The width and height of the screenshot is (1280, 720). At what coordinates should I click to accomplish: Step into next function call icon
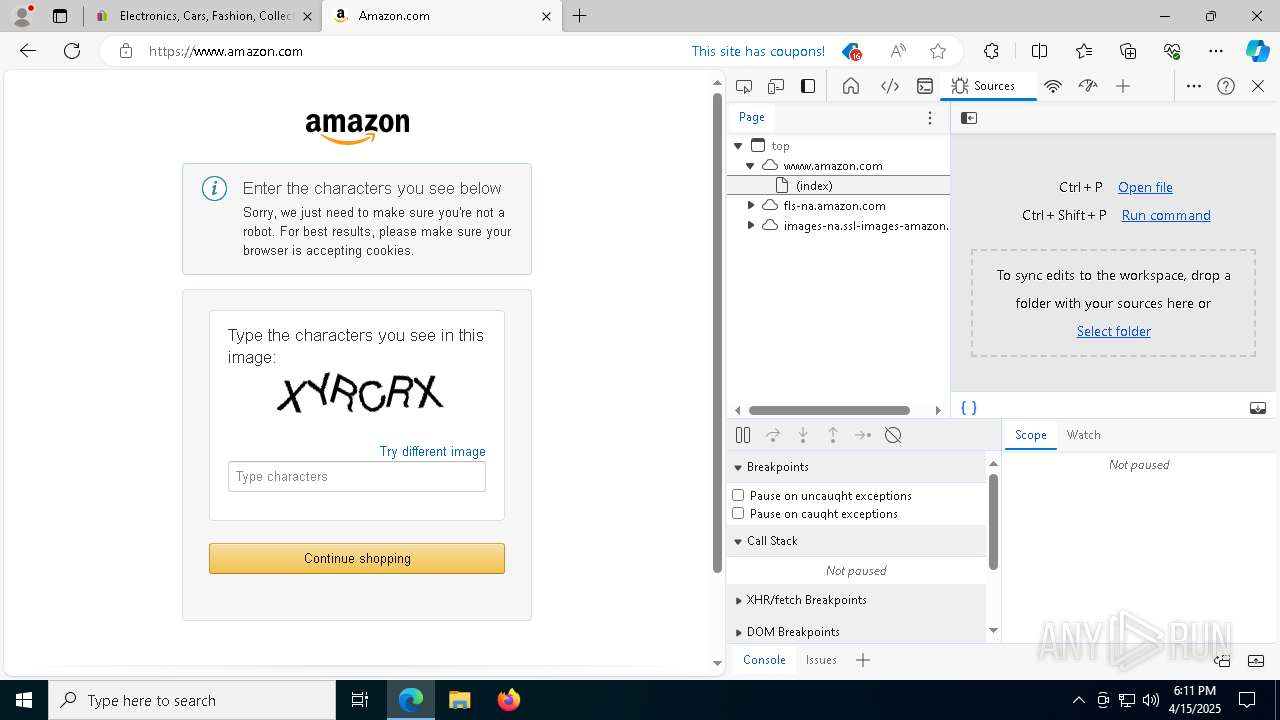pyautogui.click(x=803, y=435)
